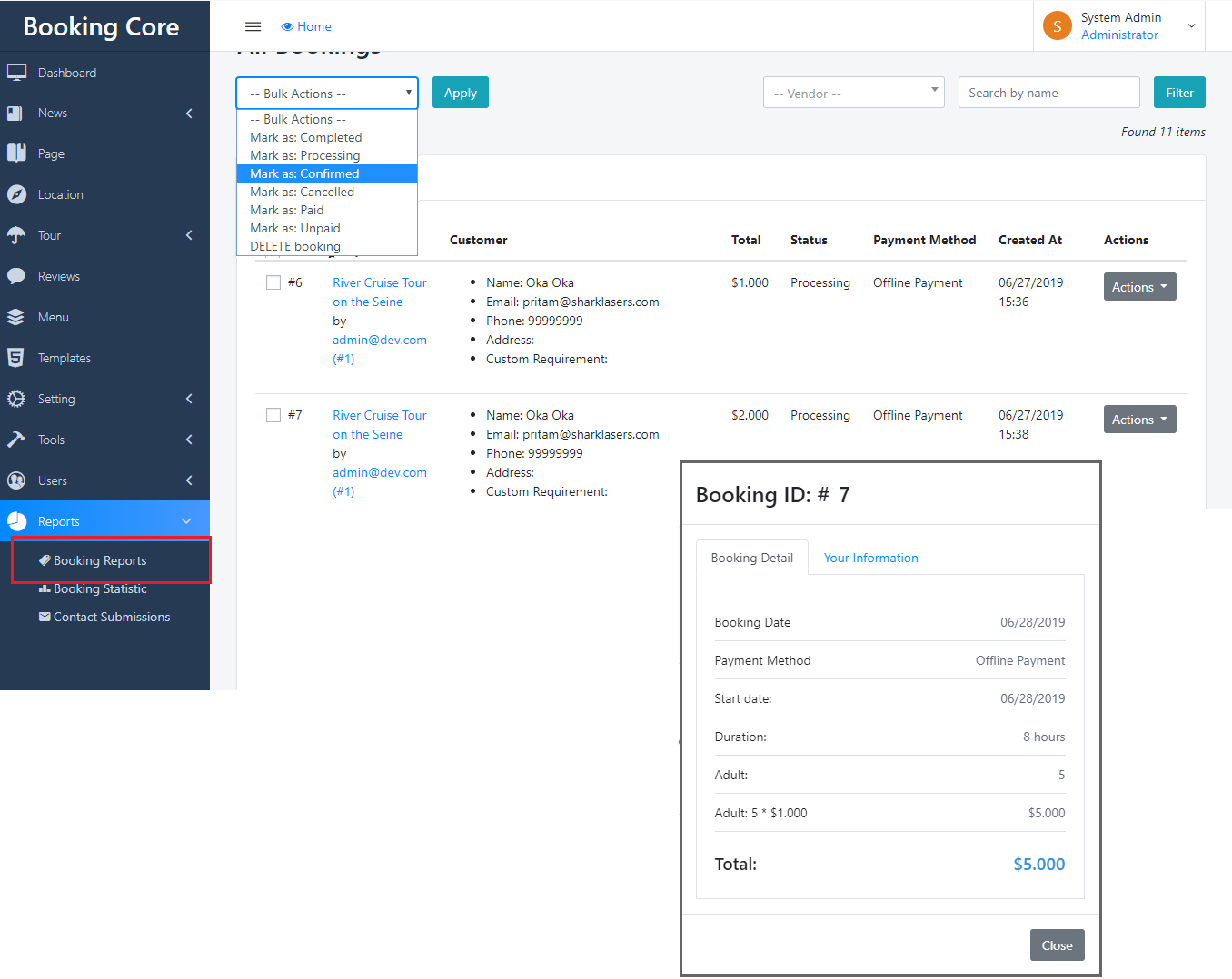Close the Booking ID dialog
The width and height of the screenshot is (1232, 979).
(x=1057, y=945)
